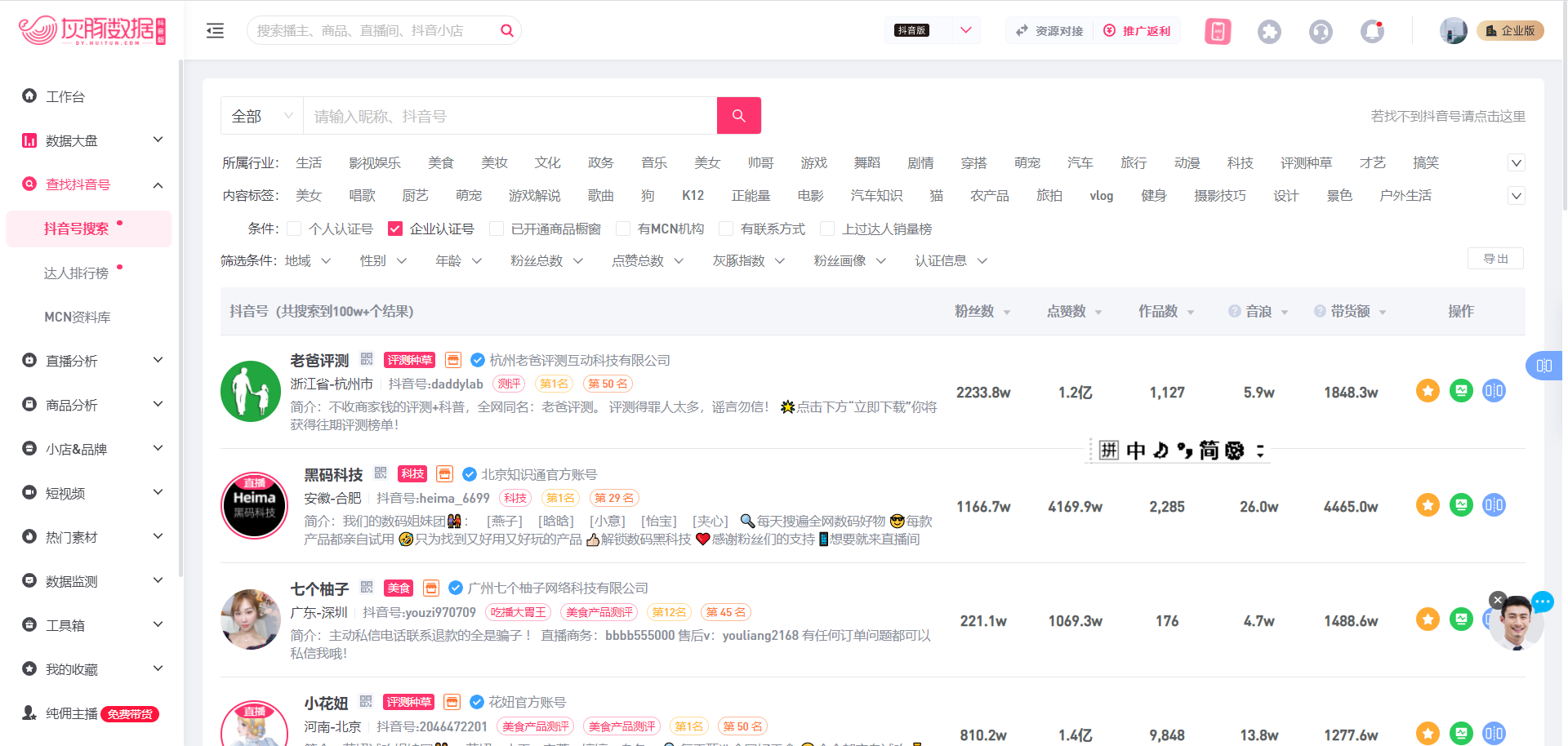Image resolution: width=1568 pixels, height=746 pixels.
Task: Open the user profile avatar in header
Action: pyautogui.click(x=1453, y=31)
